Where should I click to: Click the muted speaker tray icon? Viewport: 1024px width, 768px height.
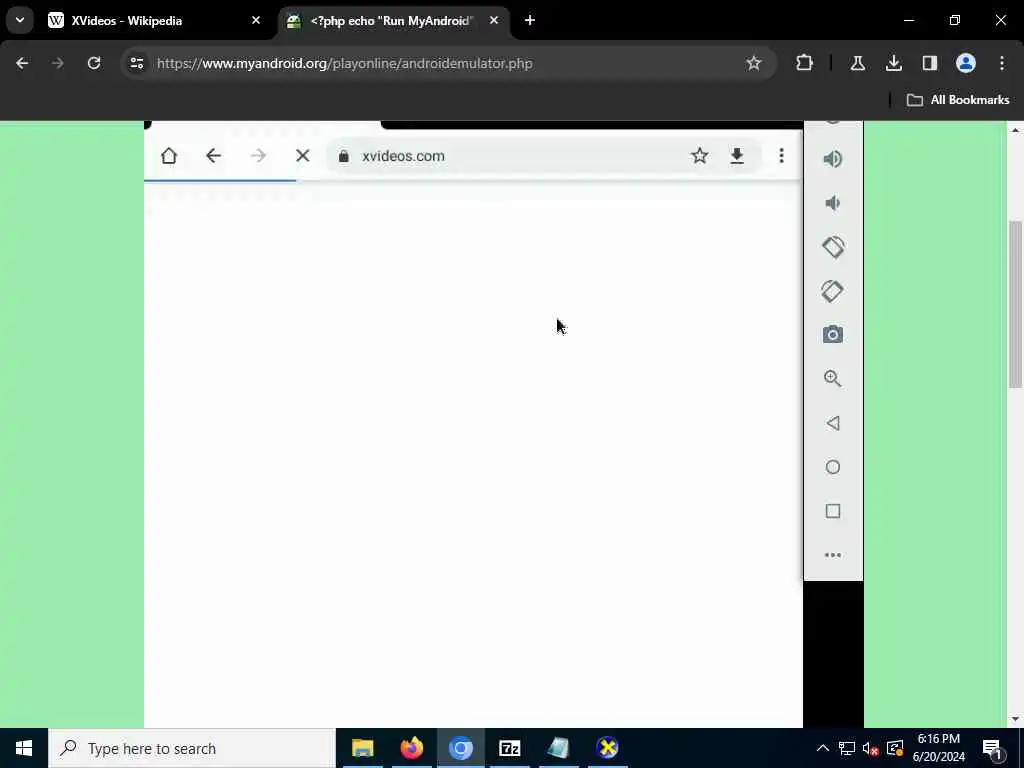[x=871, y=748]
